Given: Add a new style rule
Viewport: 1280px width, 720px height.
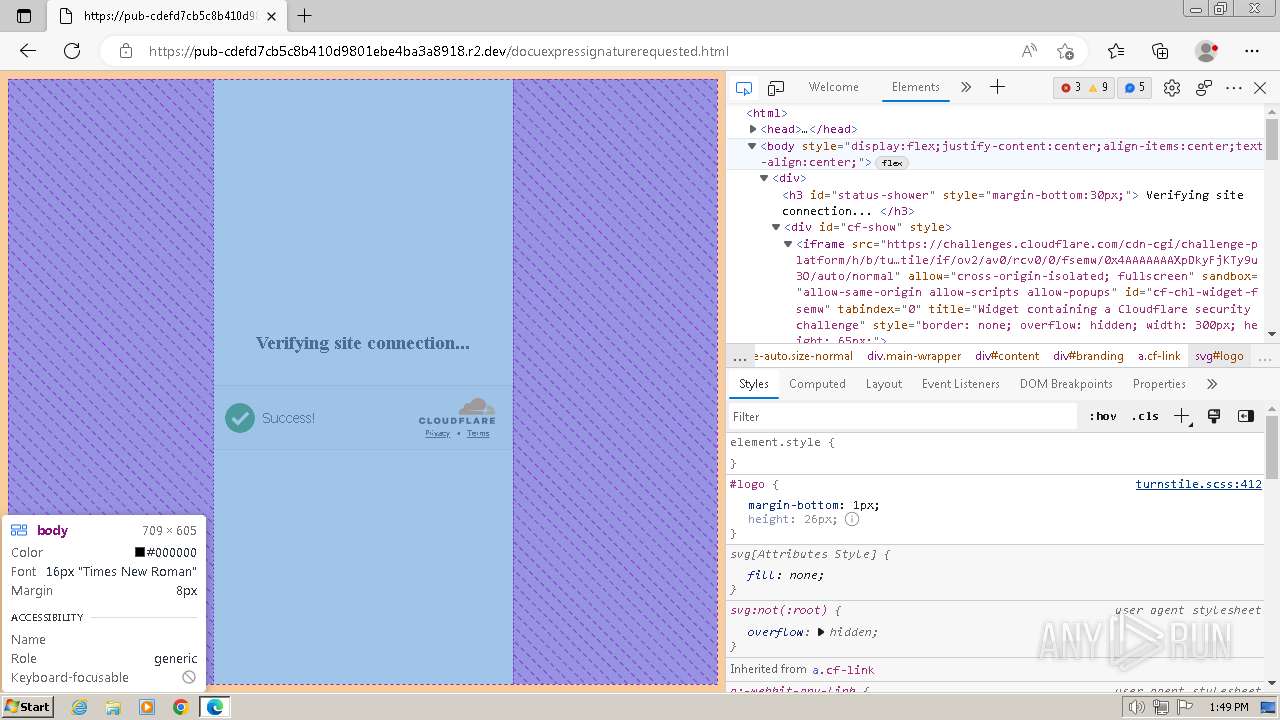Looking at the screenshot, I should point(1182,417).
